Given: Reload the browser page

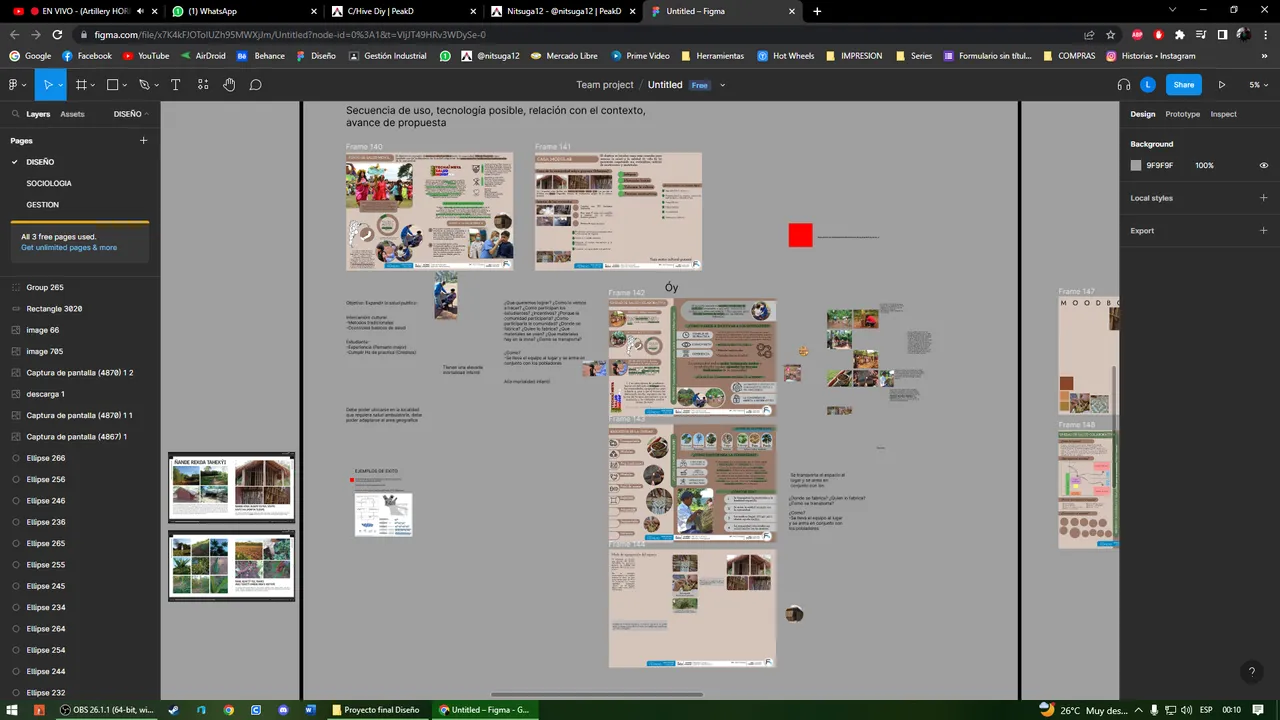Looking at the screenshot, I should tap(57, 34).
